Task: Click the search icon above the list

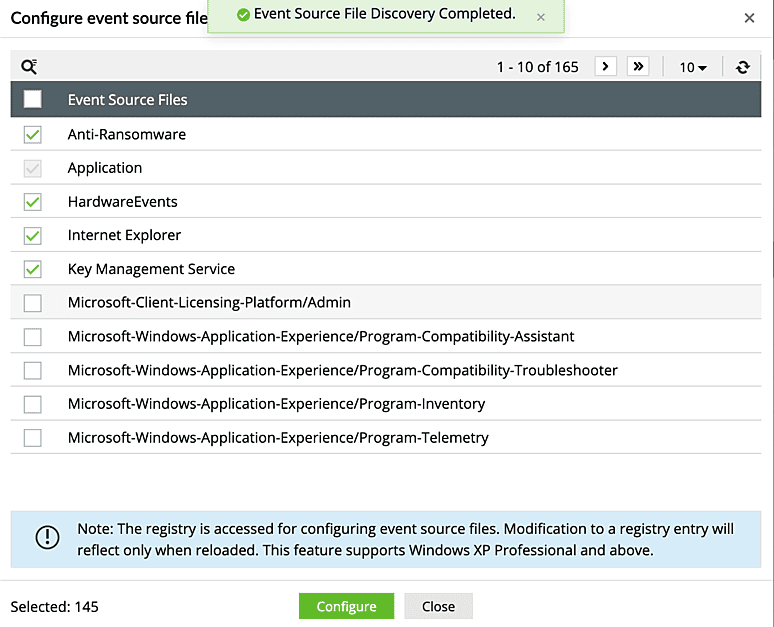Action: point(29,67)
